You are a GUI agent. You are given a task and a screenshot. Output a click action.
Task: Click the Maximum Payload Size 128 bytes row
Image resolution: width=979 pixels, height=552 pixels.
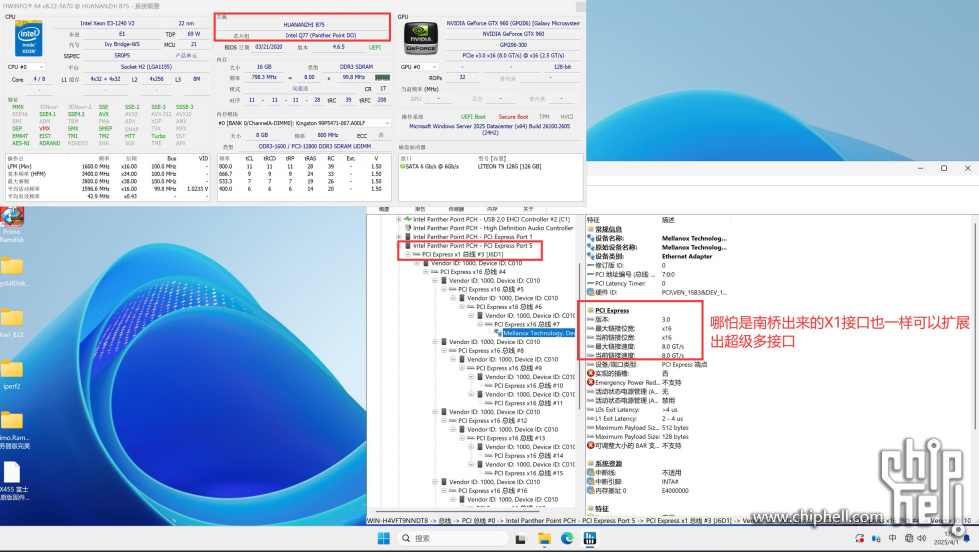point(638,436)
